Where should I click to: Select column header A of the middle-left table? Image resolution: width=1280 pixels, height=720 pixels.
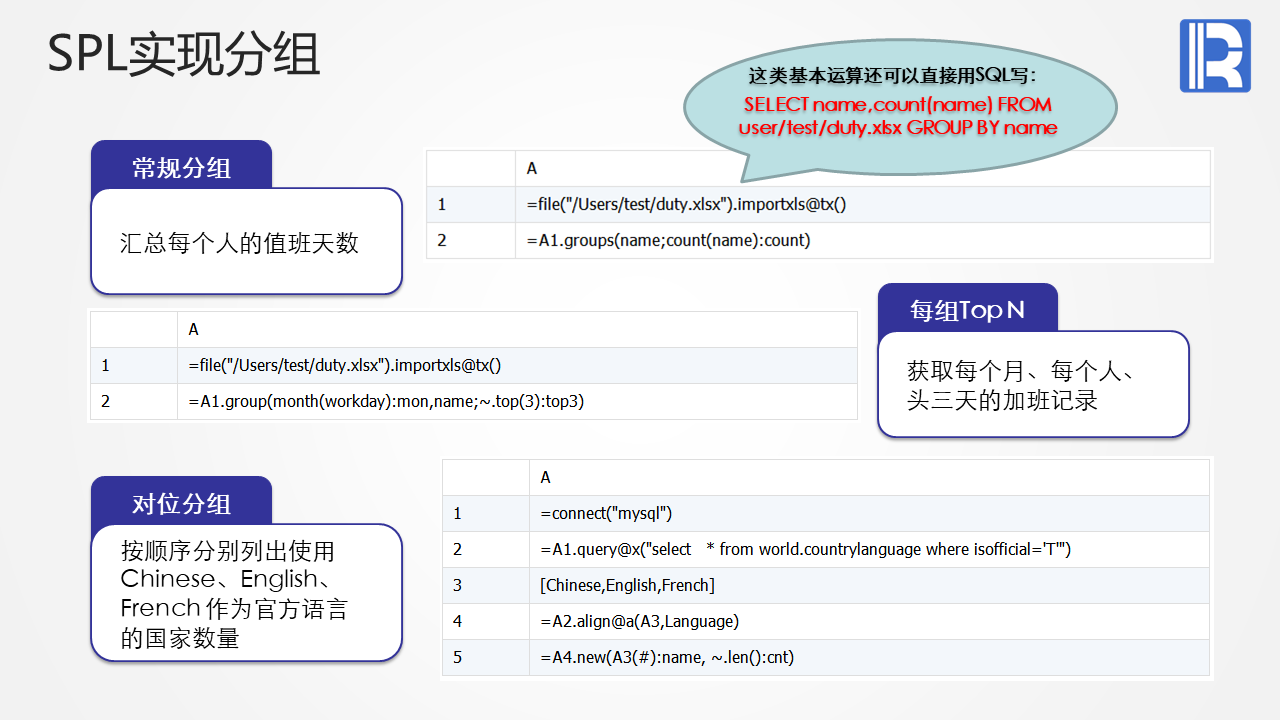tap(517, 330)
